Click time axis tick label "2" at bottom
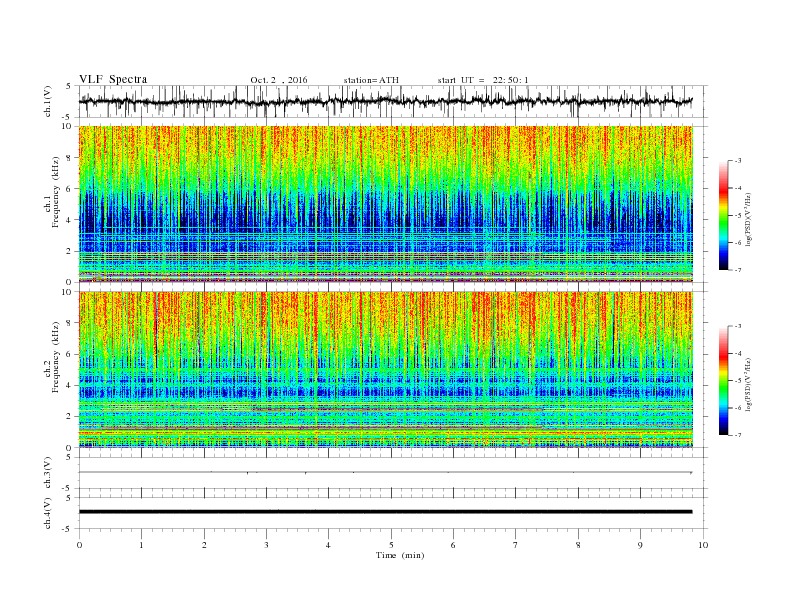This screenshot has height=612, width=792. pos(204,545)
